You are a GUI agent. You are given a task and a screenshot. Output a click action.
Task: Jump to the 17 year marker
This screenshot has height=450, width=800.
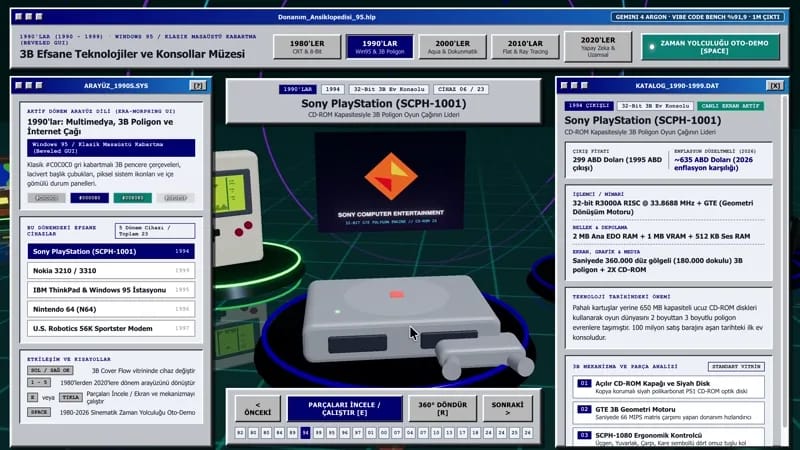point(462,433)
